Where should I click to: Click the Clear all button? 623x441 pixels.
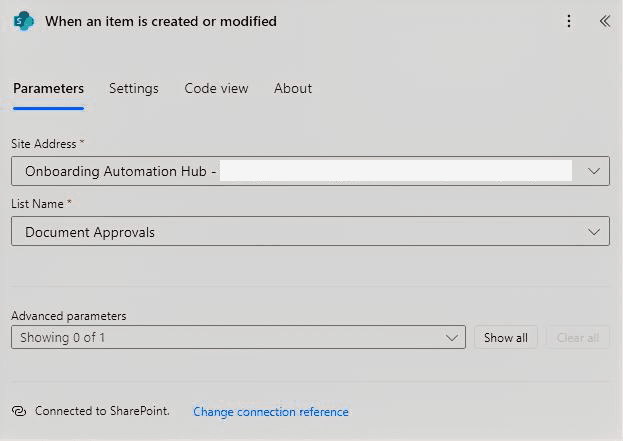(x=577, y=338)
